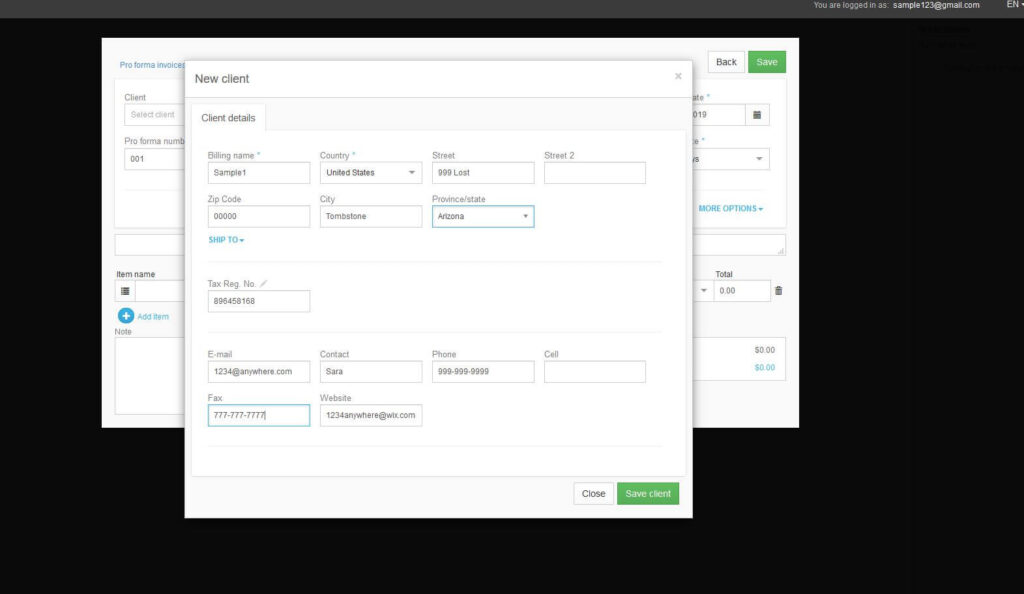Click the Add item link text
Screen dimensions: 1024x594
pyautogui.click(x=153, y=317)
